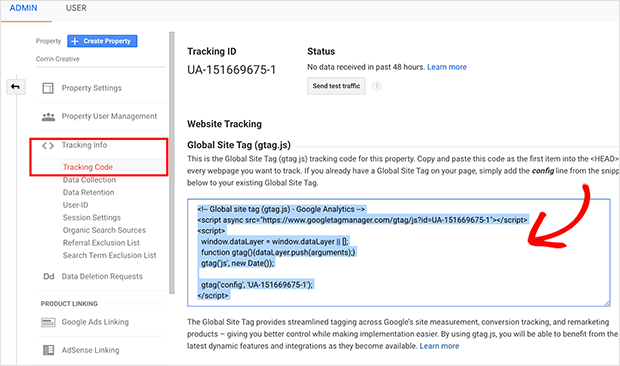Open Property Settings
This screenshot has height=366, width=620.
[x=91, y=88]
